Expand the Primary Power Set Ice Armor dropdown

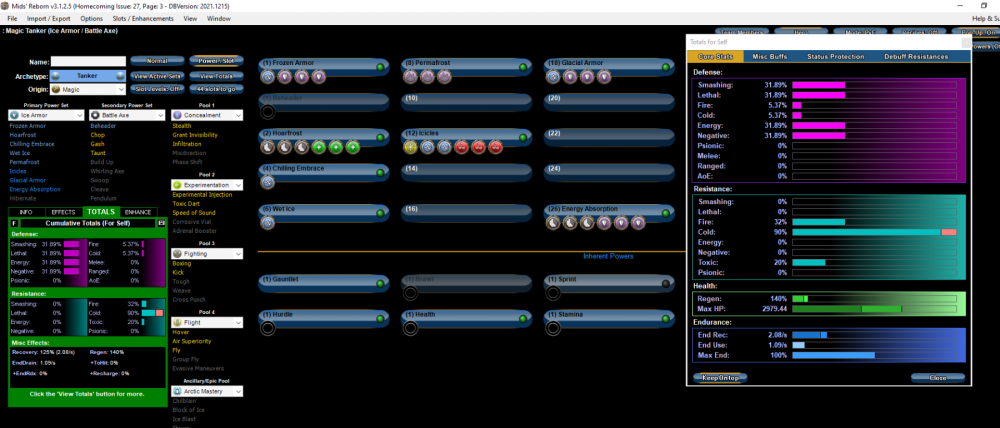pos(45,115)
